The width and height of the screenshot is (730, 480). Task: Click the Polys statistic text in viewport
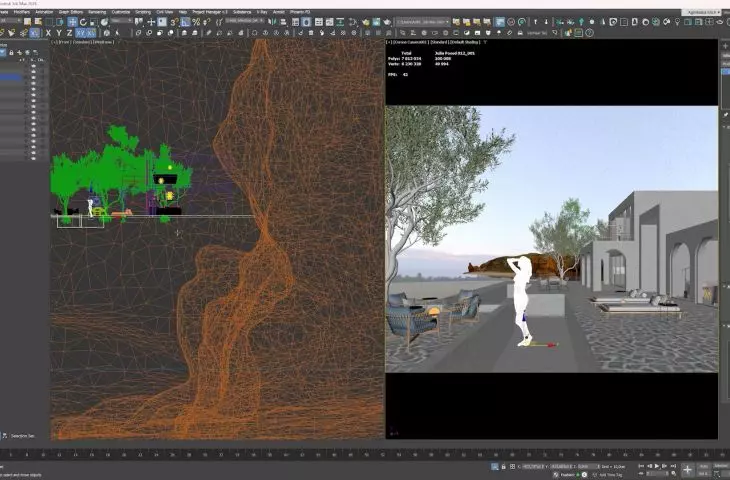coord(405,59)
